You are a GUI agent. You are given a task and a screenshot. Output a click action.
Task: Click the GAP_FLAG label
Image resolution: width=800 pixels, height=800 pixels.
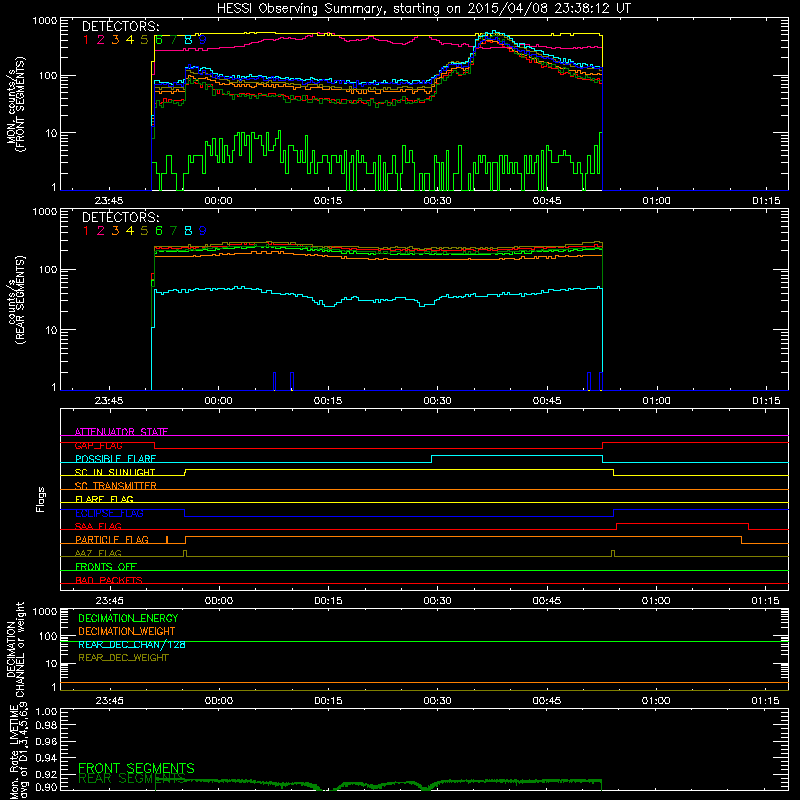pos(98,445)
